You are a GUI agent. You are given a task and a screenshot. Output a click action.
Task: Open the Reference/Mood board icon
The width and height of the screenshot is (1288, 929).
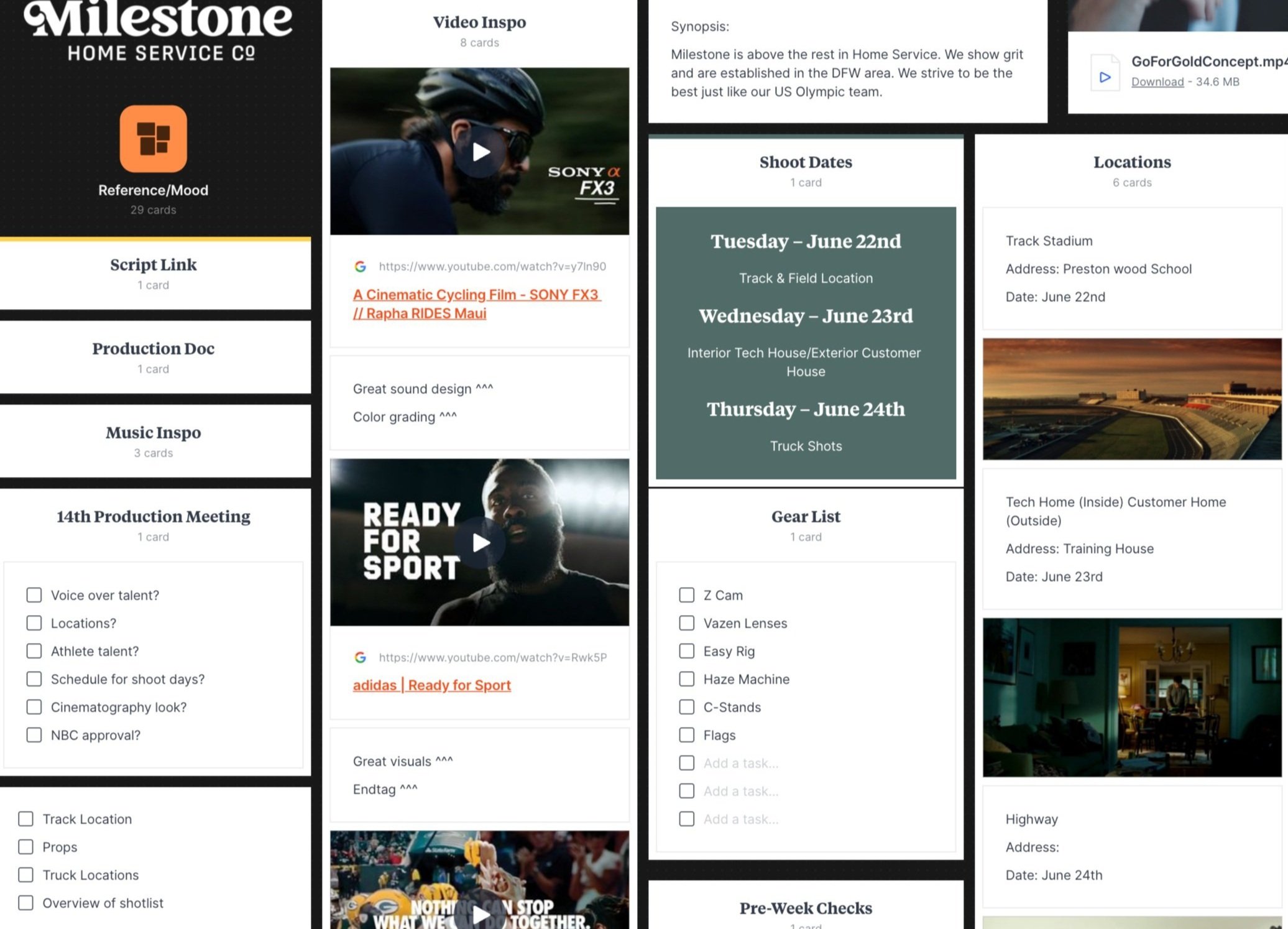(153, 139)
